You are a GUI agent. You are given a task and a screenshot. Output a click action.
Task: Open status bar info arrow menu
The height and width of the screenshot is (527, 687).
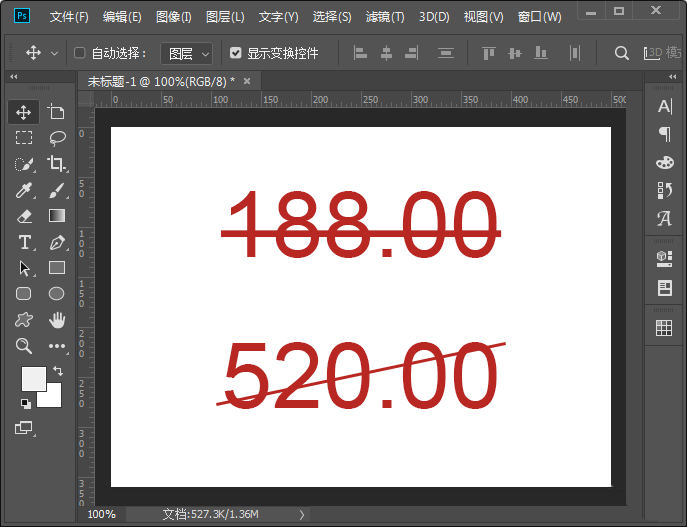point(302,514)
